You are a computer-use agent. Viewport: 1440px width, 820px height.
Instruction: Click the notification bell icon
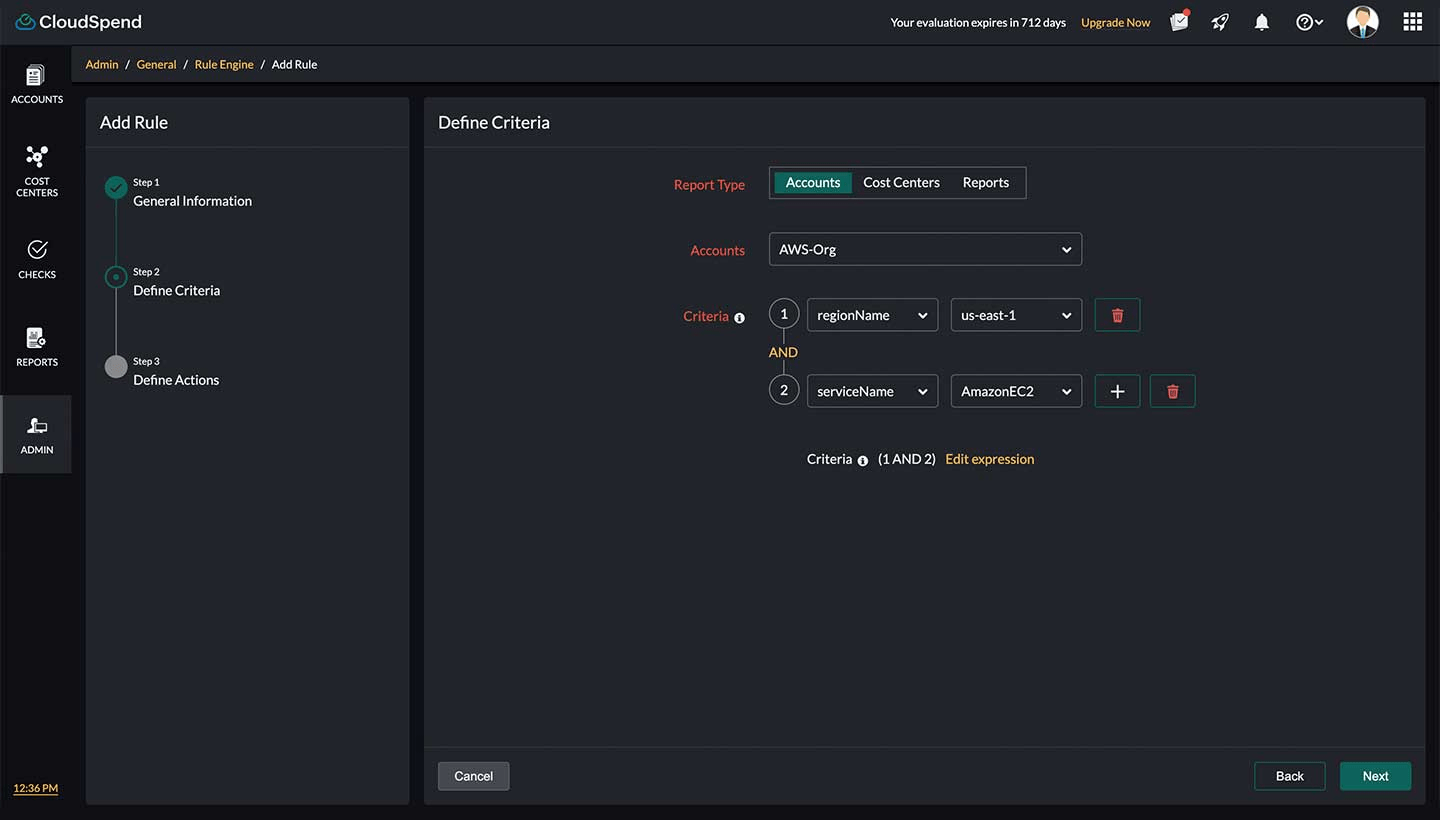click(x=1261, y=21)
